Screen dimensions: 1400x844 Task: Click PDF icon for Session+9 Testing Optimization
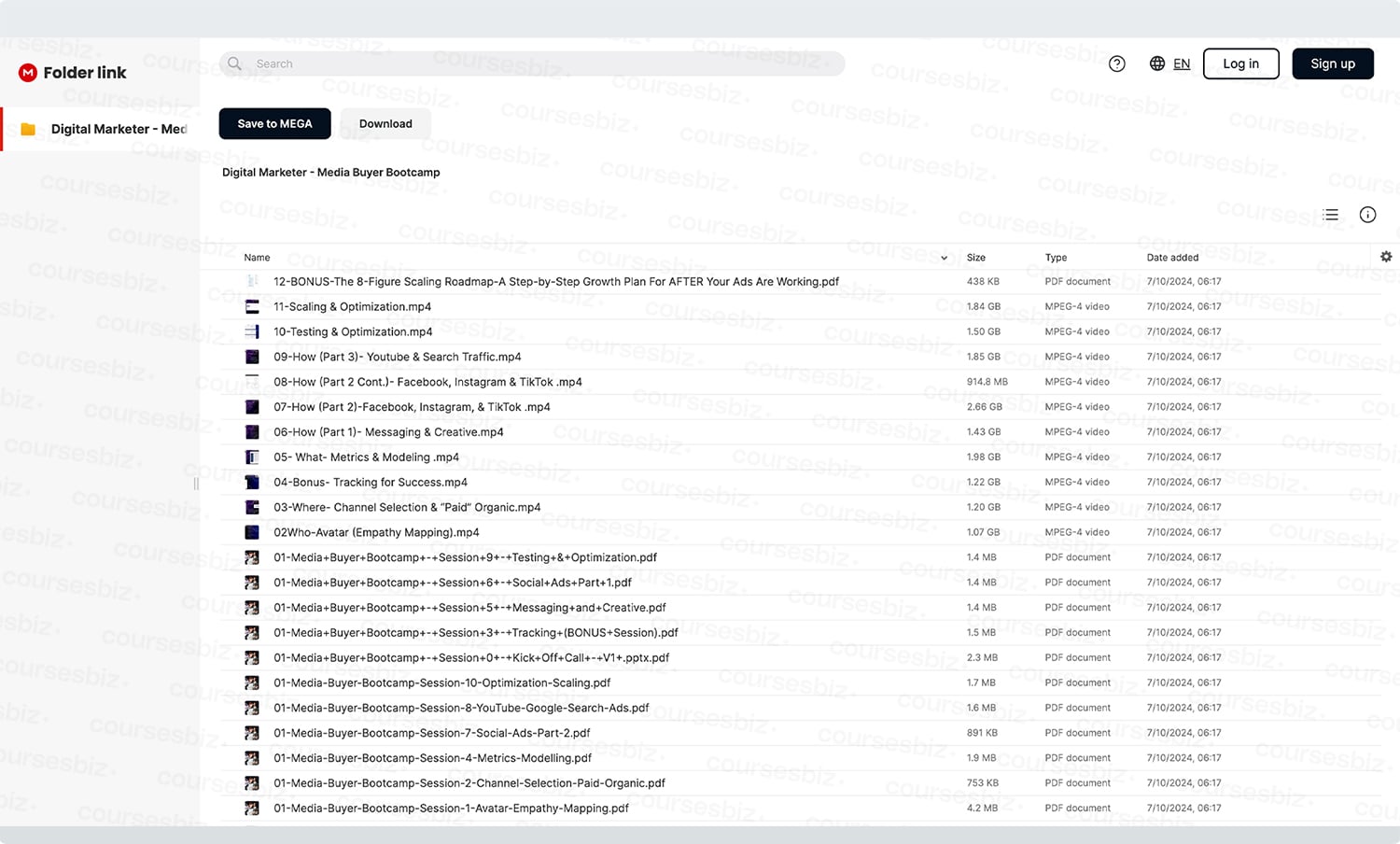[x=252, y=557]
